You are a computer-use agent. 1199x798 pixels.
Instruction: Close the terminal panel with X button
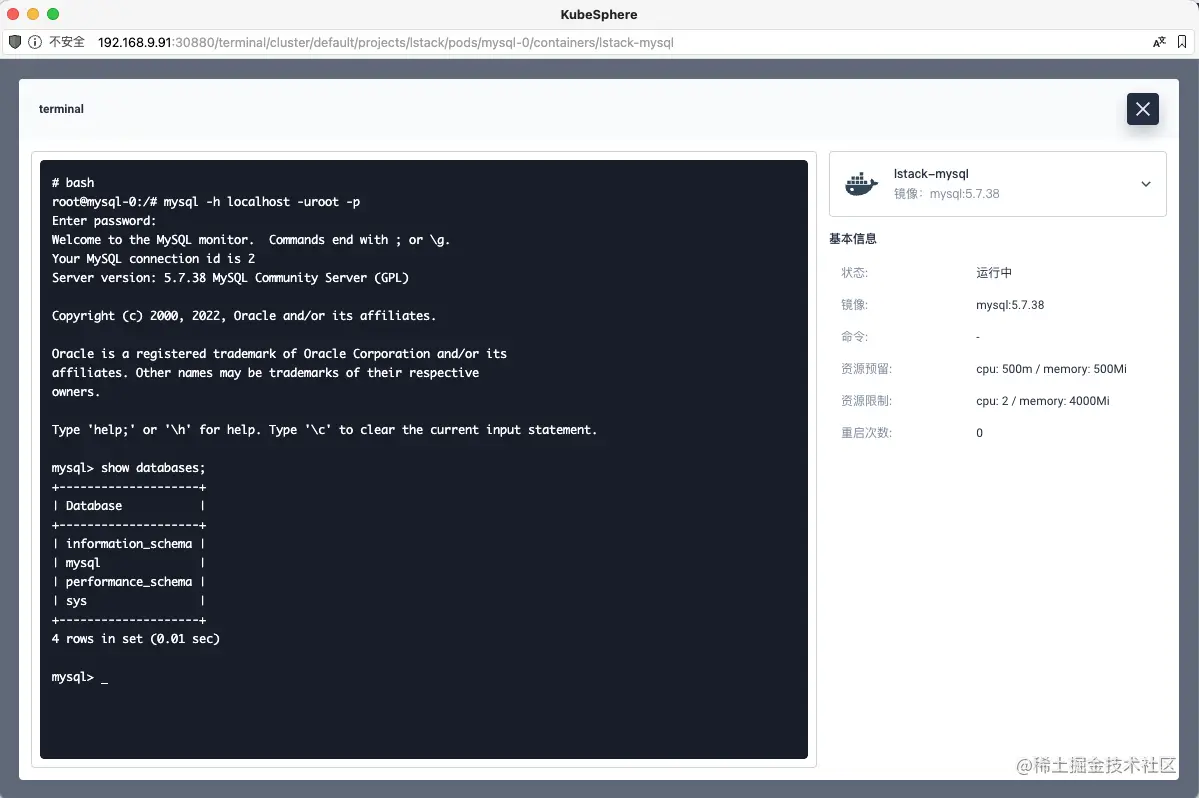1142,109
